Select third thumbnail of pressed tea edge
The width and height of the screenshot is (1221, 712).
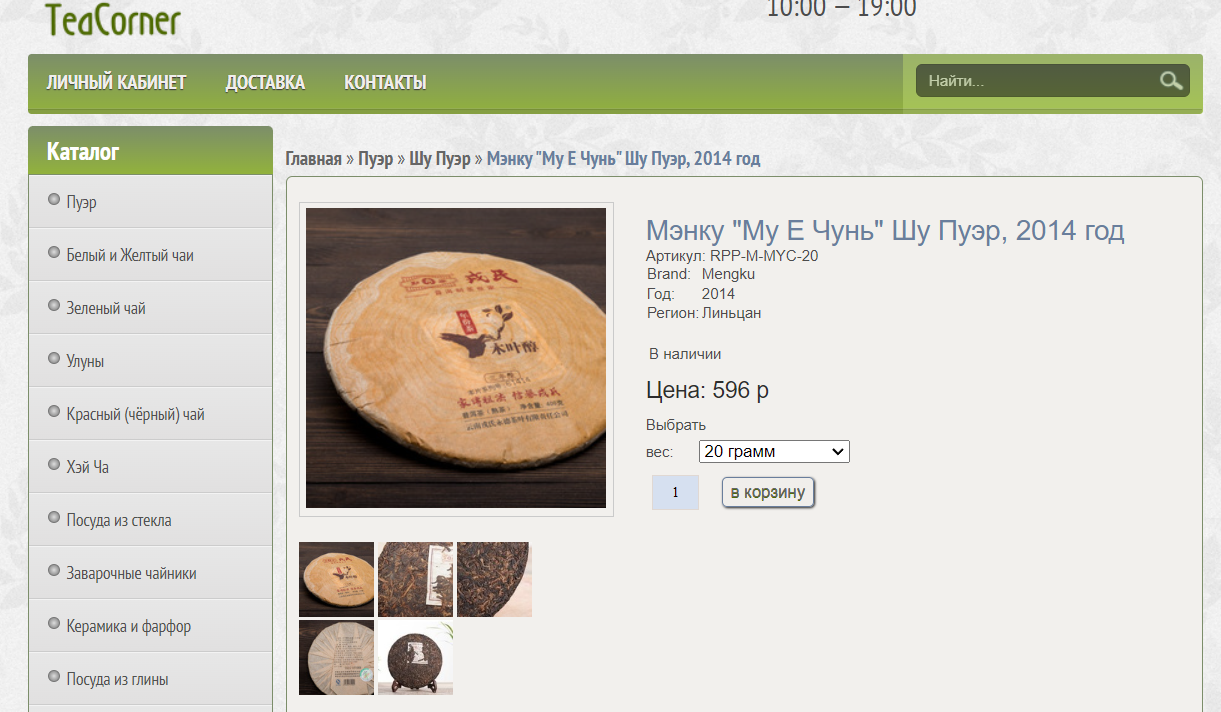click(x=494, y=579)
